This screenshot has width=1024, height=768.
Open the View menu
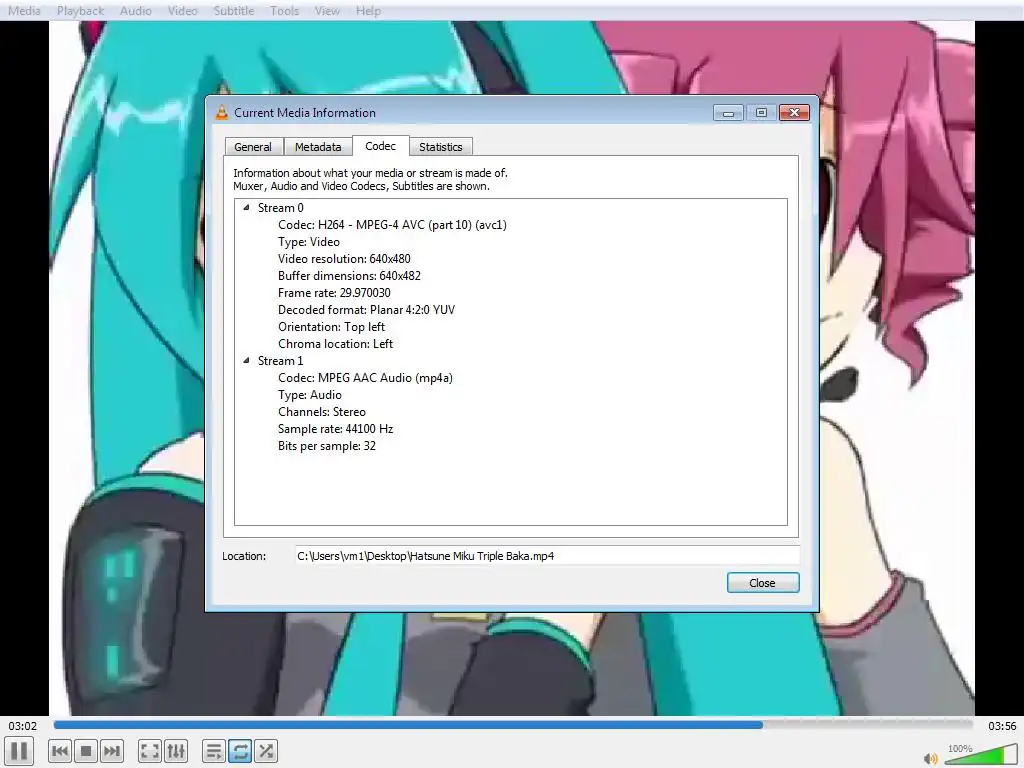[x=327, y=10]
